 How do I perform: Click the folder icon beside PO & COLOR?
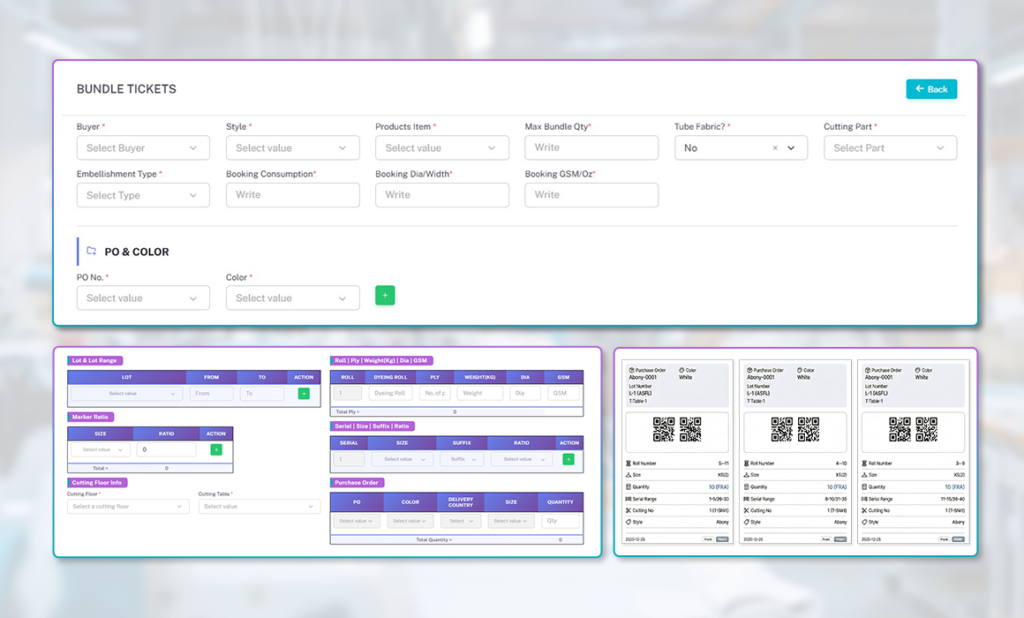(x=91, y=251)
